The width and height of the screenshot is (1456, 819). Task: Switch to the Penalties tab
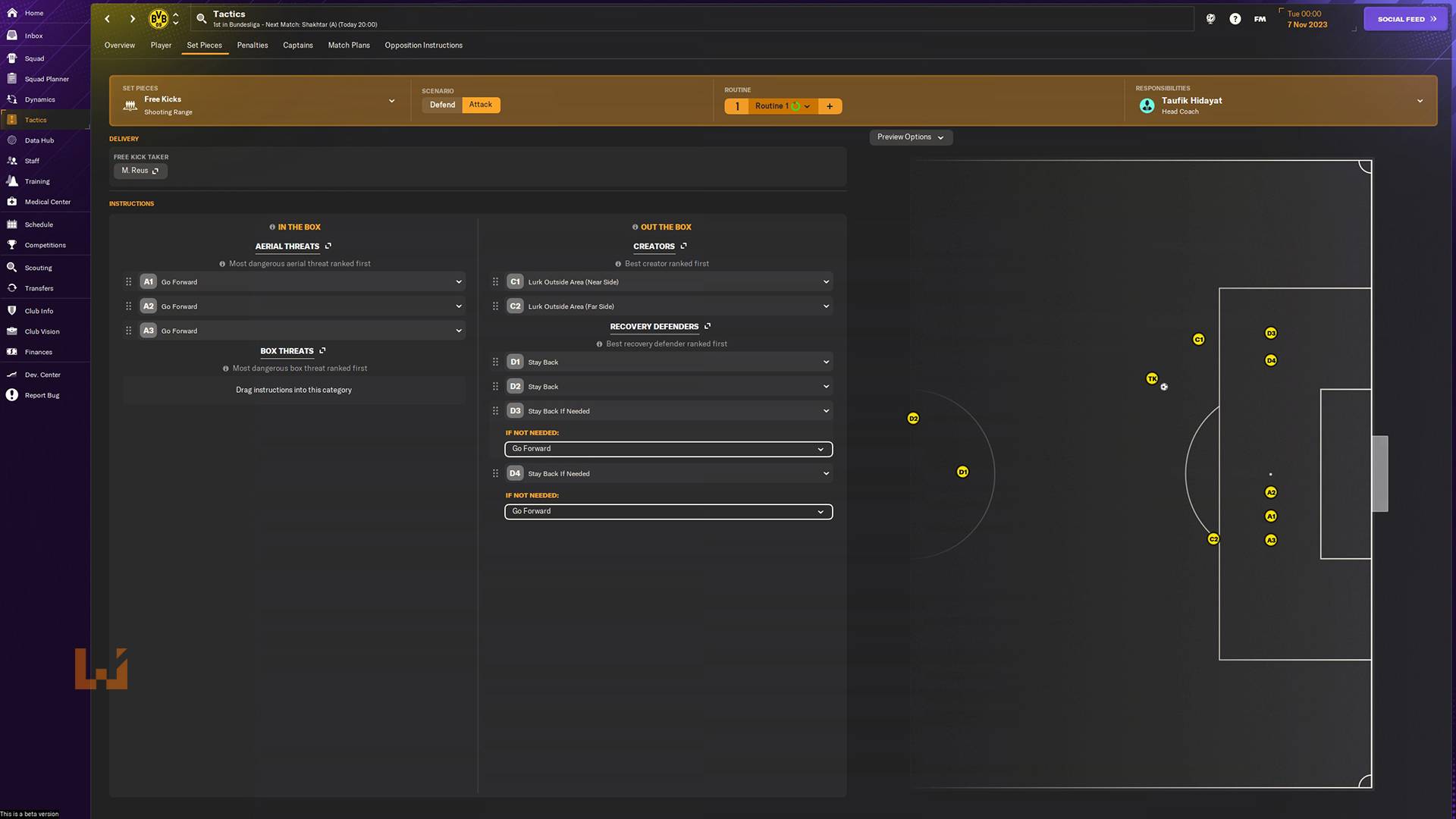(252, 45)
